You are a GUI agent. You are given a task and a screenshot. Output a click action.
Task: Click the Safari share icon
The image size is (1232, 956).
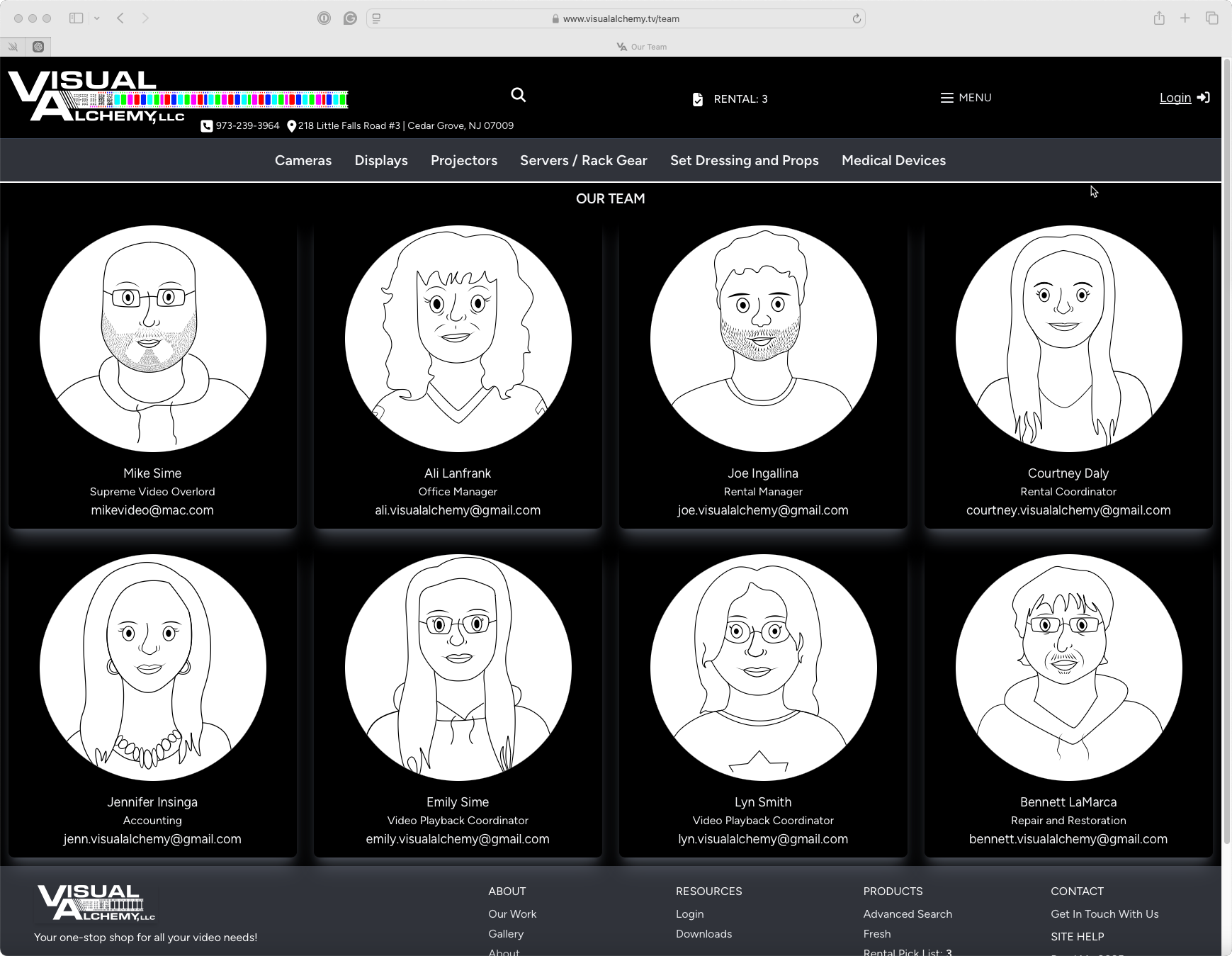(1159, 18)
